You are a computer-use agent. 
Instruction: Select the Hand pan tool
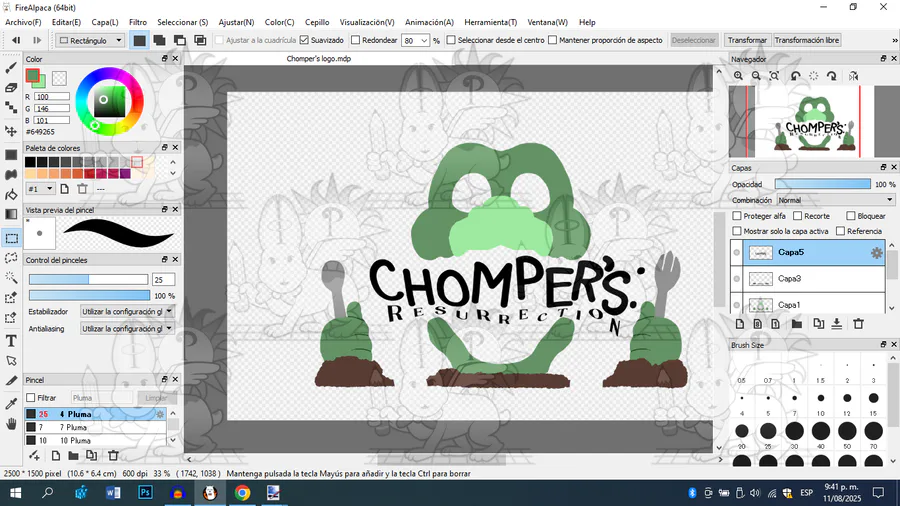(x=11, y=424)
